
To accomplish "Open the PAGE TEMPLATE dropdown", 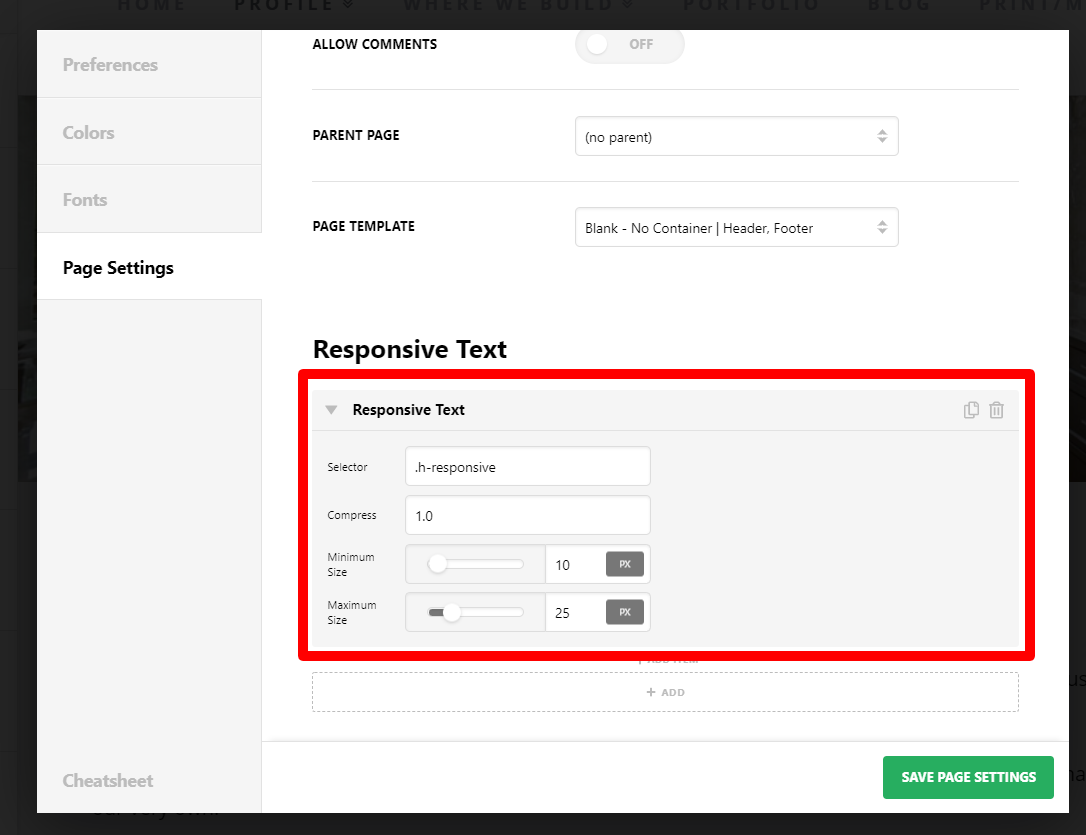I will coord(736,227).
